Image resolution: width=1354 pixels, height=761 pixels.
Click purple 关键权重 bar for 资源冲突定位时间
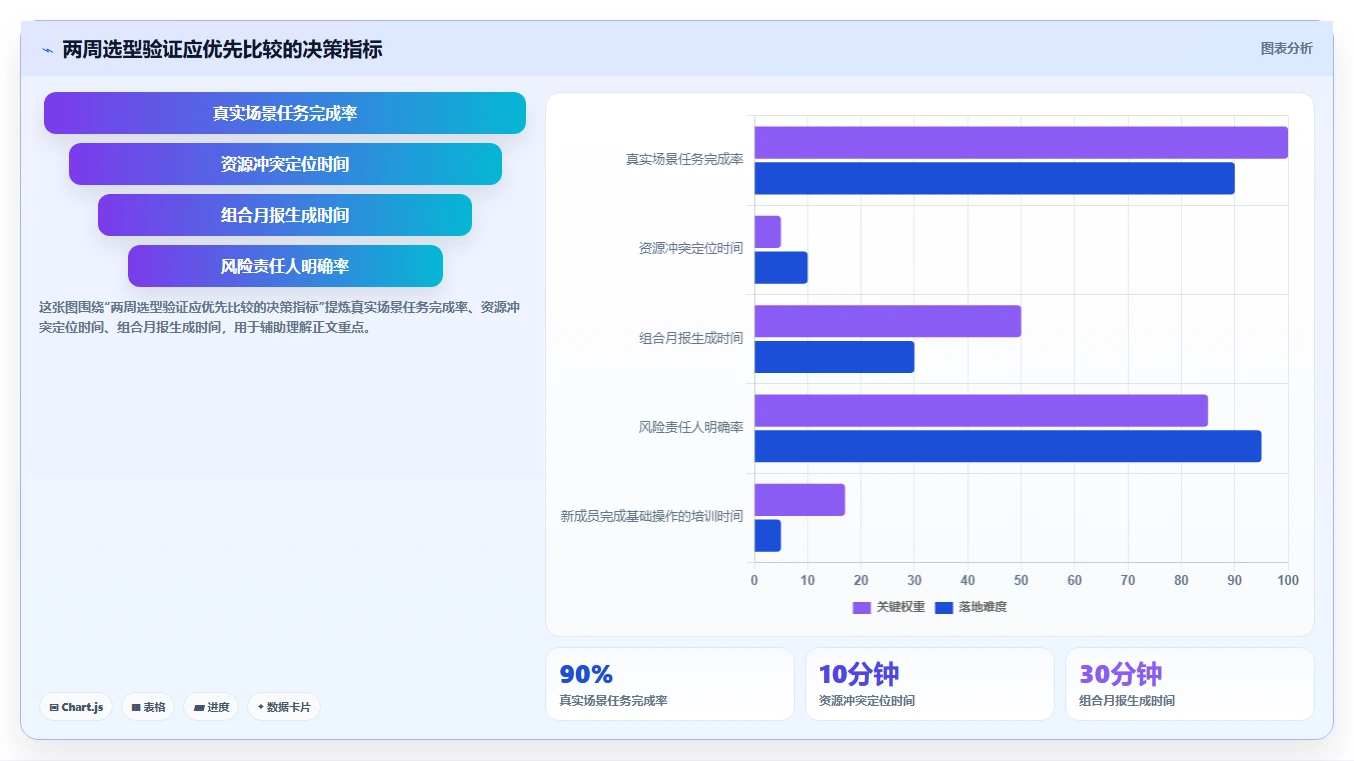(767, 232)
